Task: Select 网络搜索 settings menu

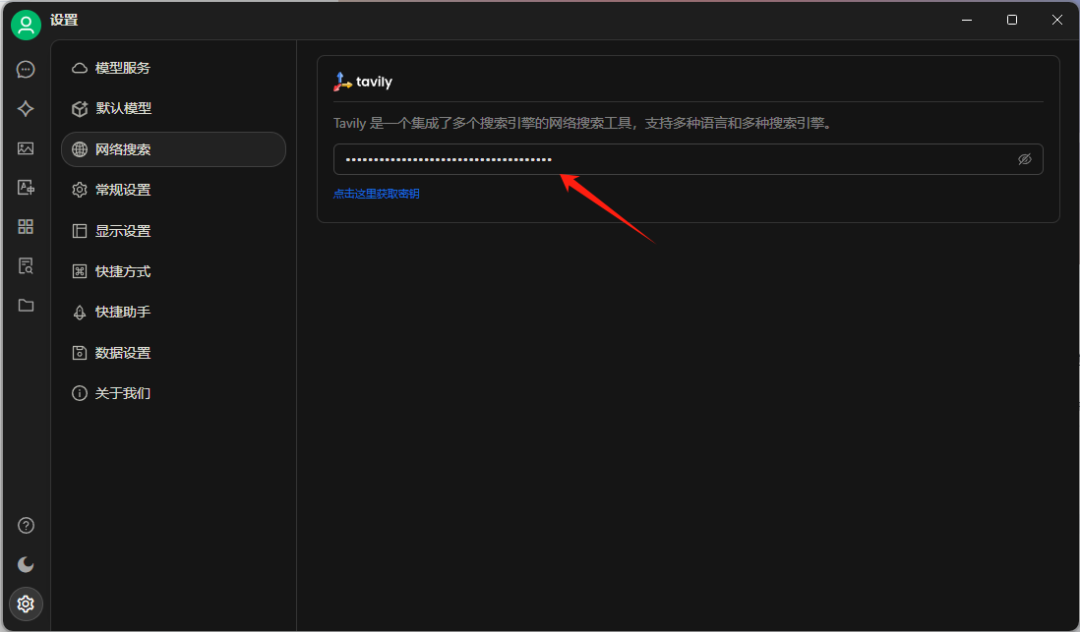Action: 174,149
